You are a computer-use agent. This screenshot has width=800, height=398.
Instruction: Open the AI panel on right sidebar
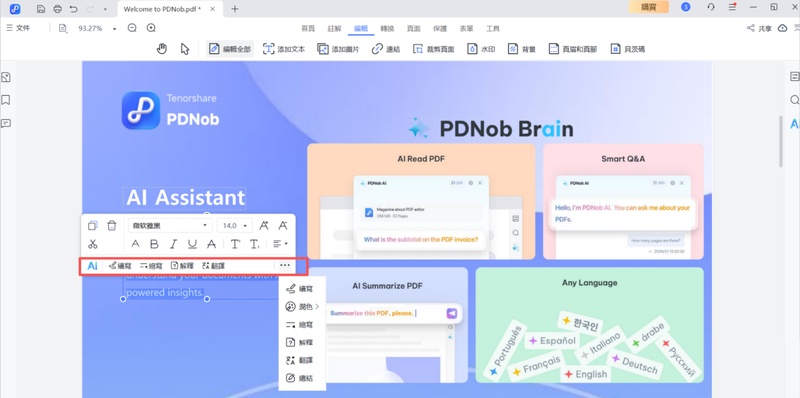[795, 123]
